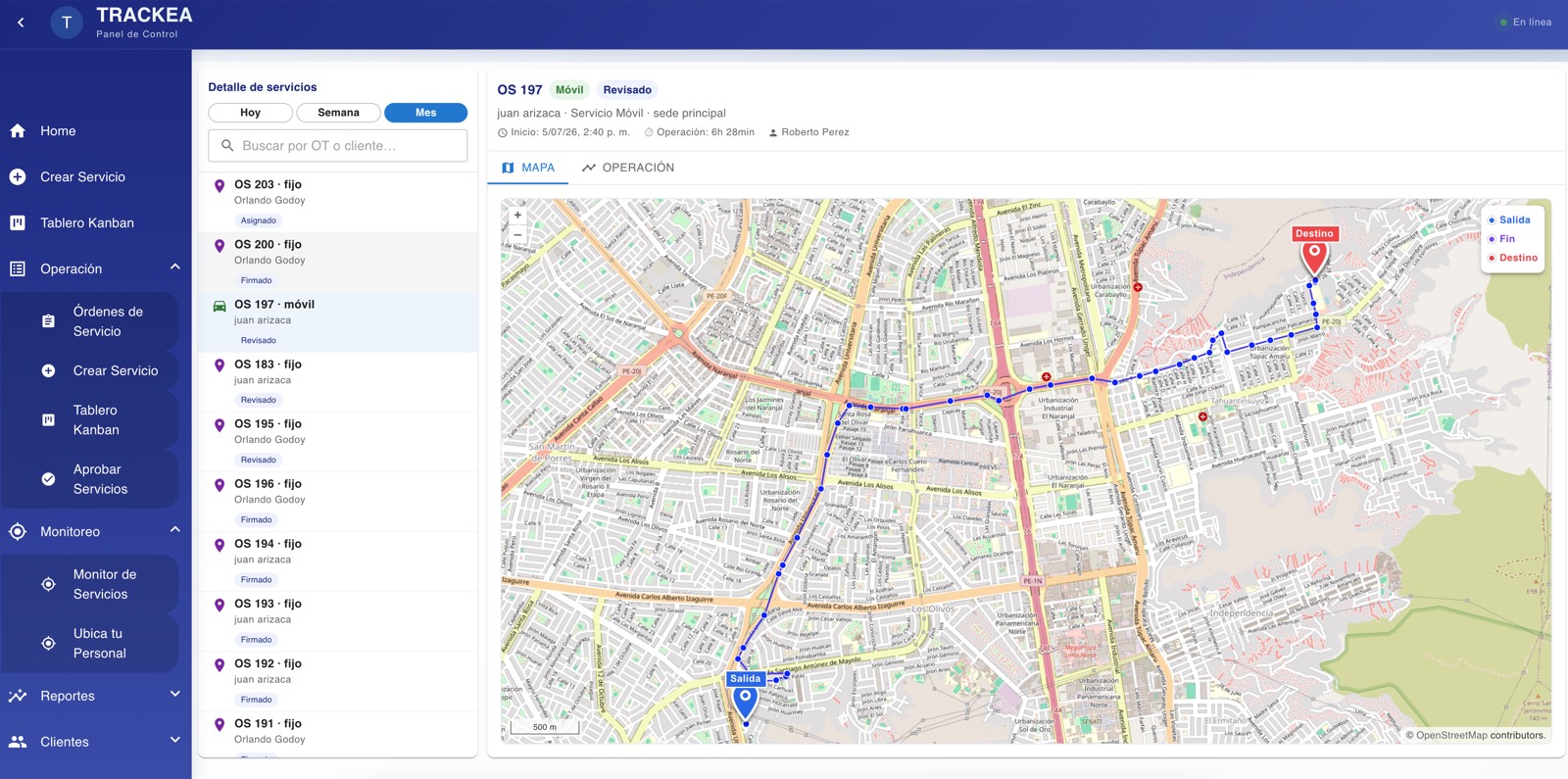Click the Aprobar Servicios check icon
The image size is (1568, 779).
point(48,479)
